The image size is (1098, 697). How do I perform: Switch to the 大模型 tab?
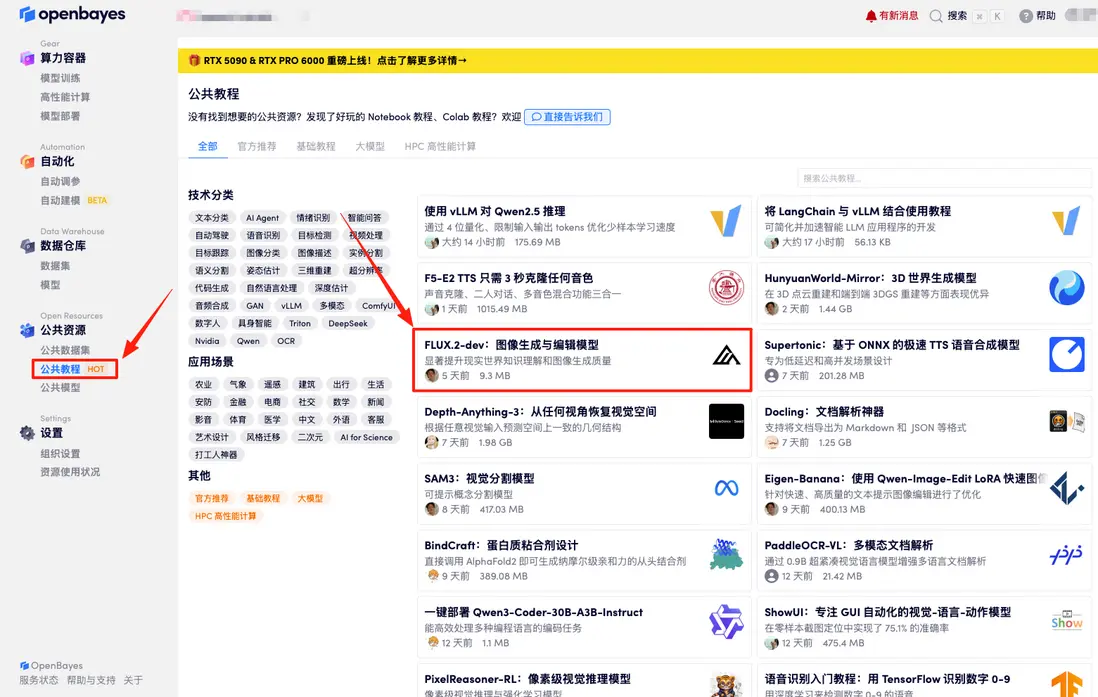370,146
